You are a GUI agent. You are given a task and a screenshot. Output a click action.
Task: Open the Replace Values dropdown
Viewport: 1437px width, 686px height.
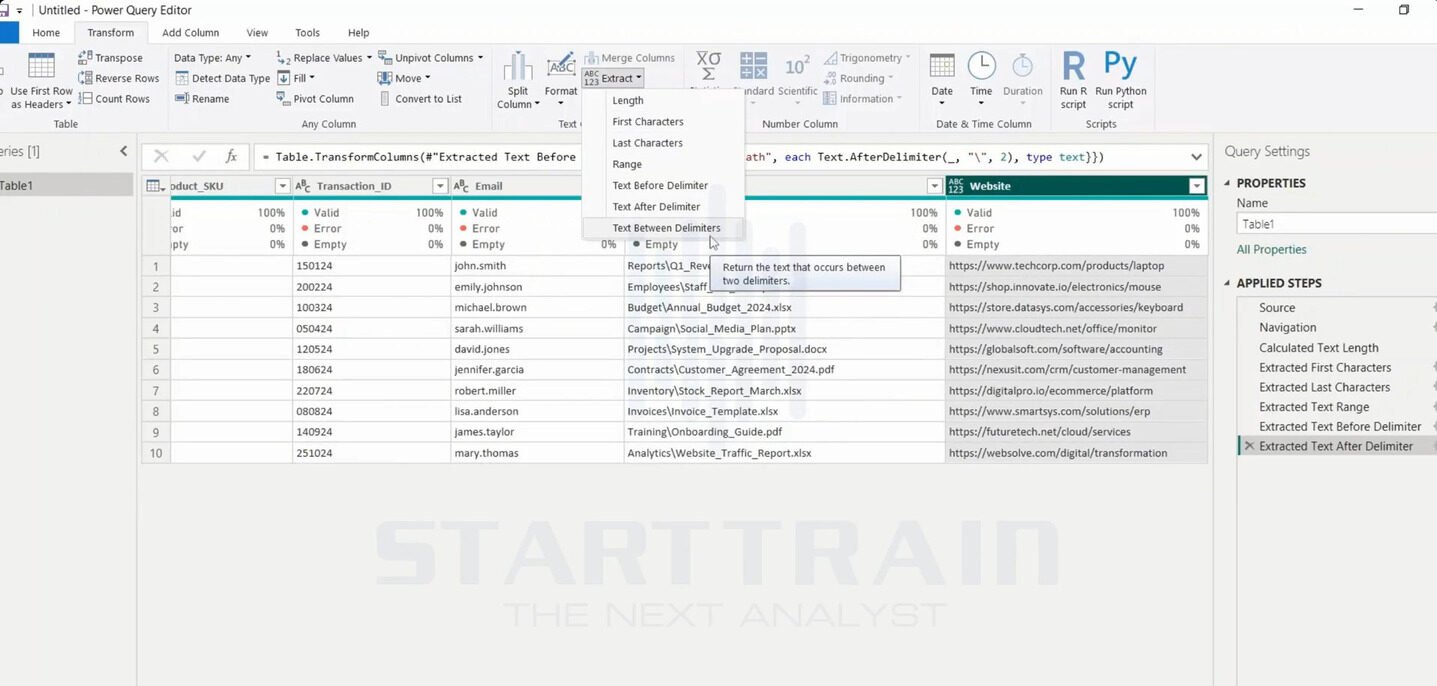point(324,58)
